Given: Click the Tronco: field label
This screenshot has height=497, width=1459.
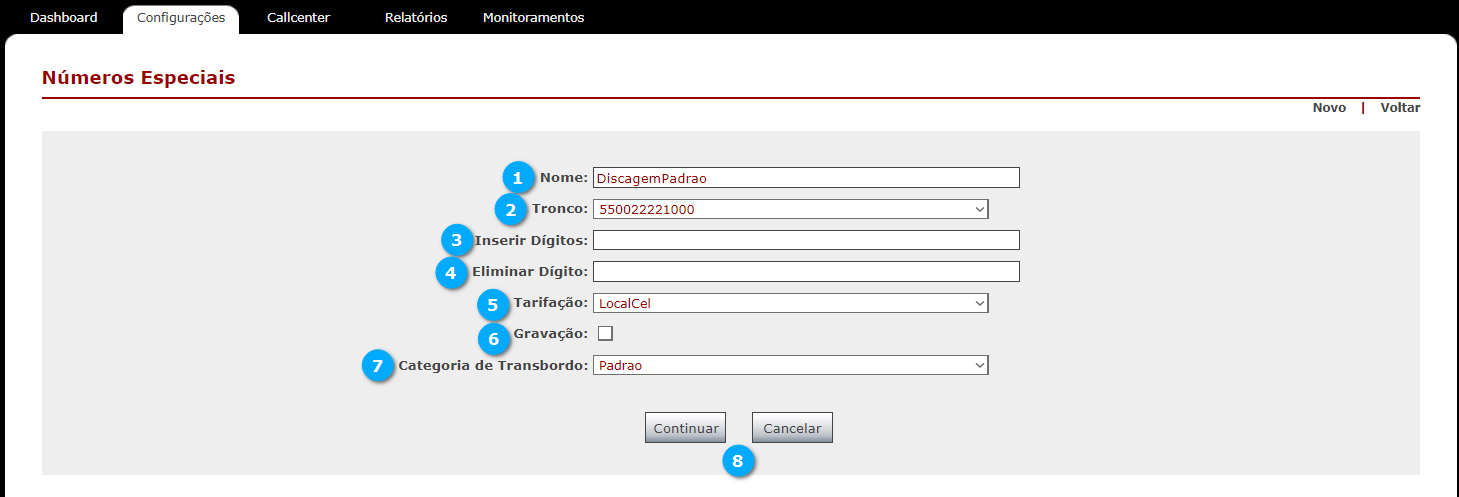Looking at the screenshot, I should 560,209.
